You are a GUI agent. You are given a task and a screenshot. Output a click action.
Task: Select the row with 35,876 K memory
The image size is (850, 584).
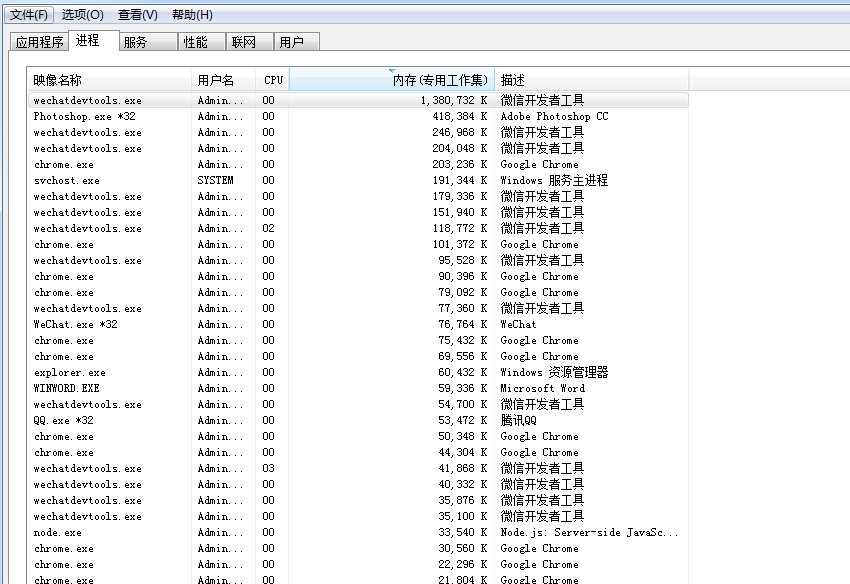pos(358,500)
